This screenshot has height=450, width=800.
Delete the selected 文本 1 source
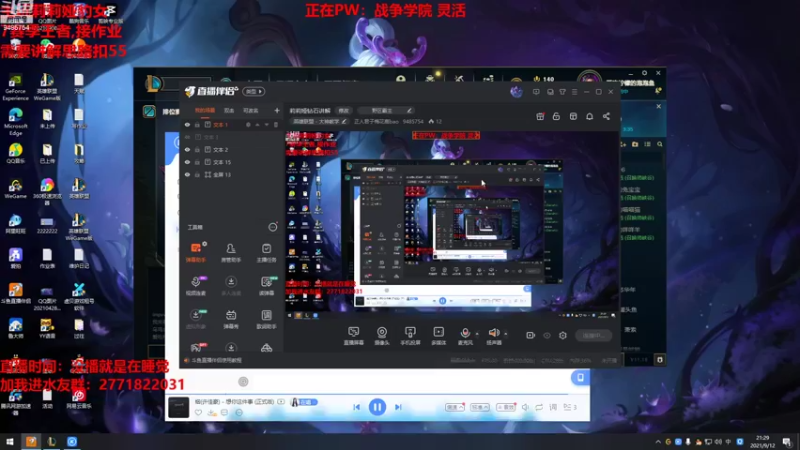pyautogui.click(x=276, y=124)
